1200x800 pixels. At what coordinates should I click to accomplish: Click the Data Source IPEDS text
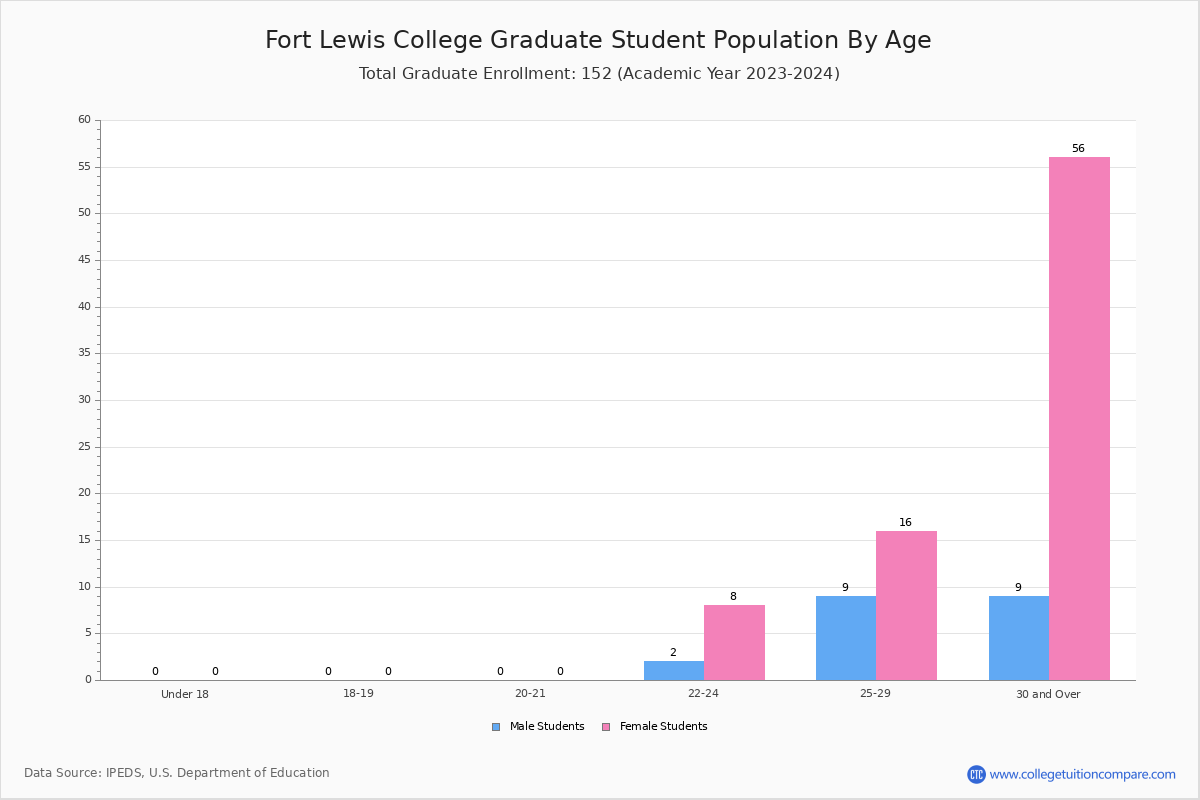pyautogui.click(x=177, y=773)
